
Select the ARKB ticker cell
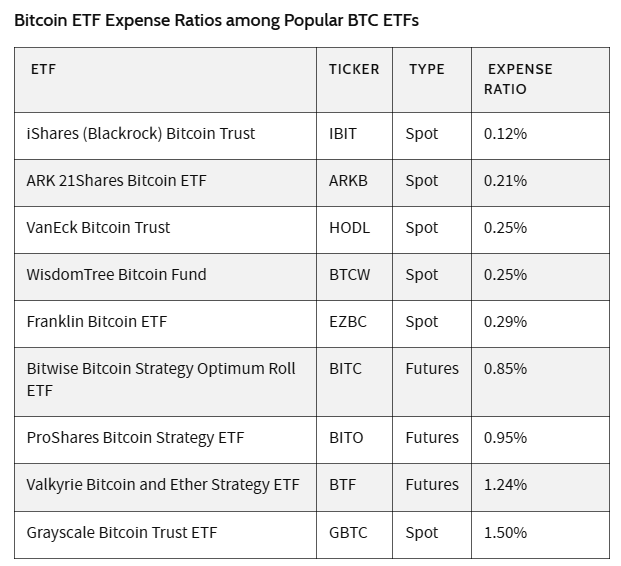(348, 181)
